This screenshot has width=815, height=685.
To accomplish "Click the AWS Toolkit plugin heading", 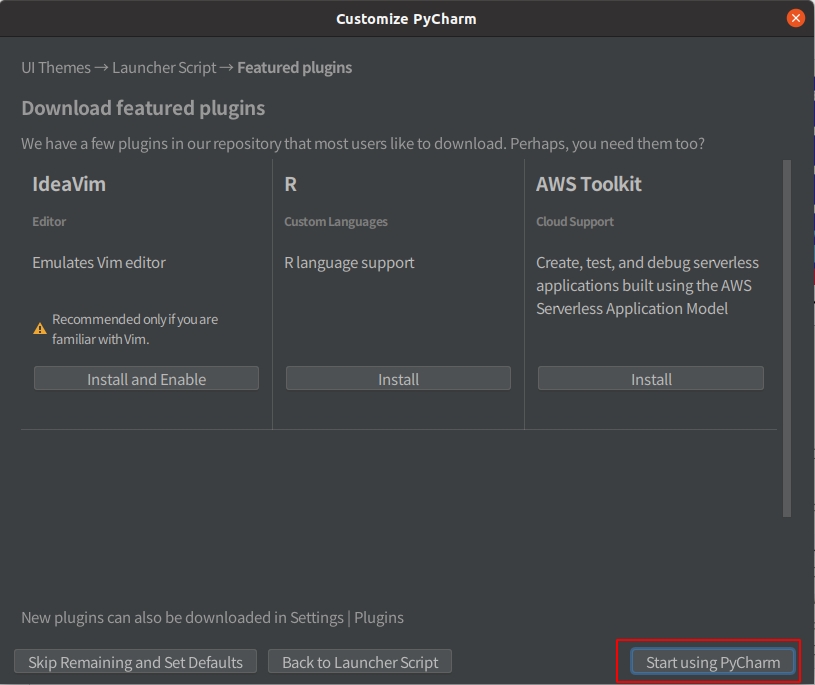I will coord(588,184).
